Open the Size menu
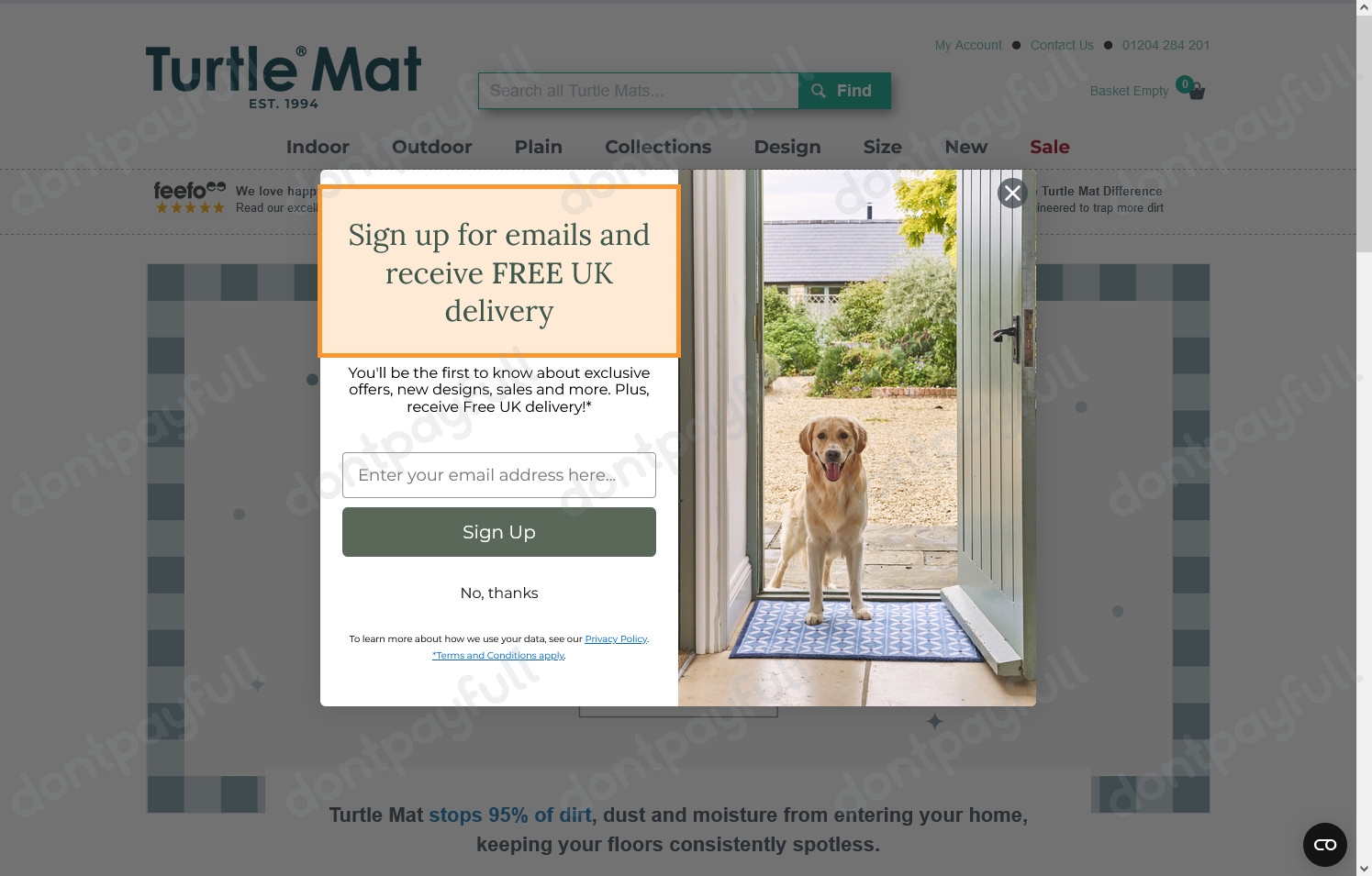Viewport: 1372px width, 876px height. point(883,147)
